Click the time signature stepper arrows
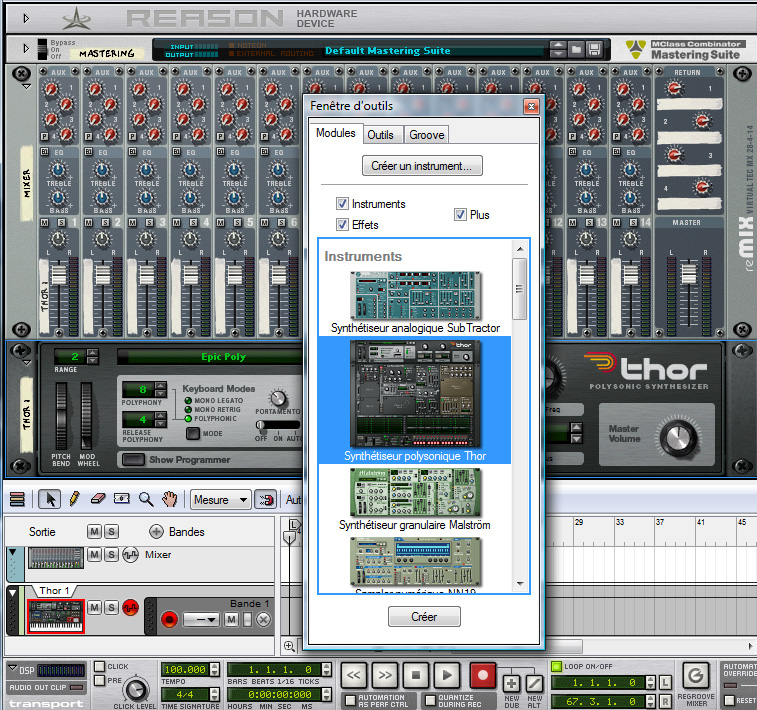This screenshot has width=757, height=710. (x=215, y=694)
